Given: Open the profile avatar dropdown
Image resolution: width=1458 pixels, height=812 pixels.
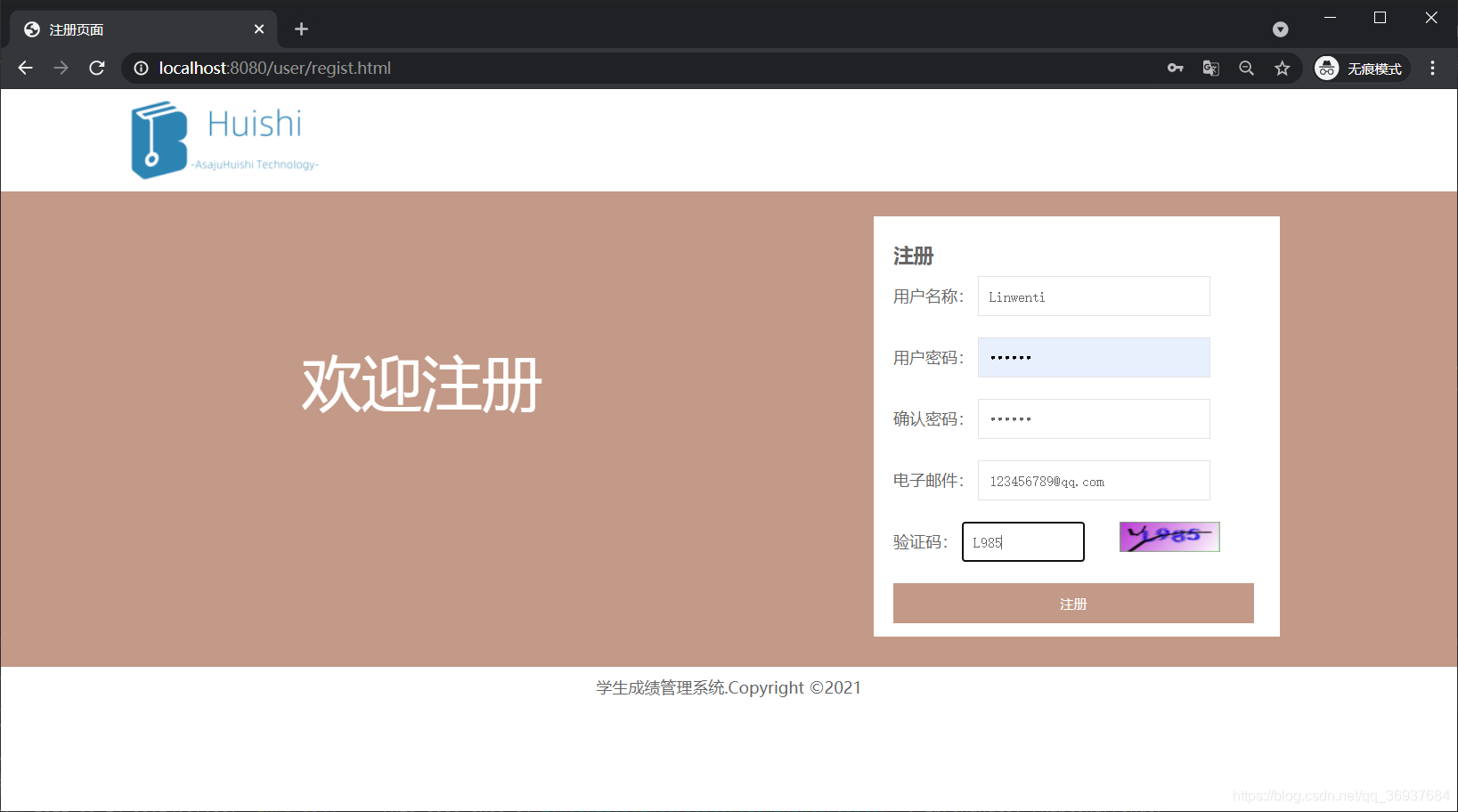Looking at the screenshot, I should [x=1326, y=68].
